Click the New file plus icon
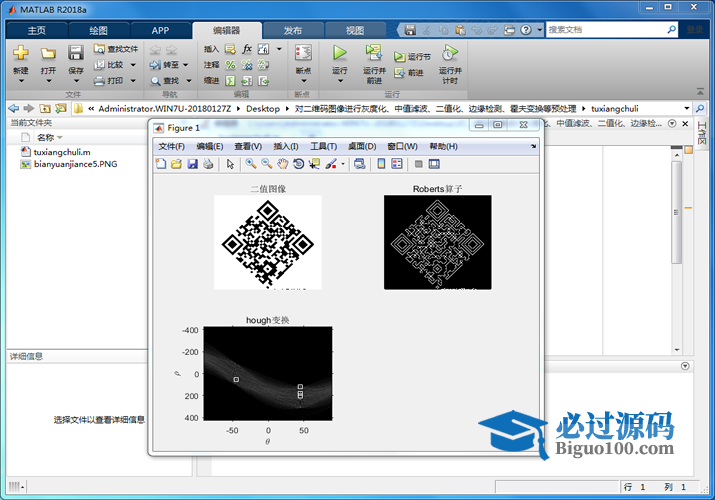 (21, 53)
